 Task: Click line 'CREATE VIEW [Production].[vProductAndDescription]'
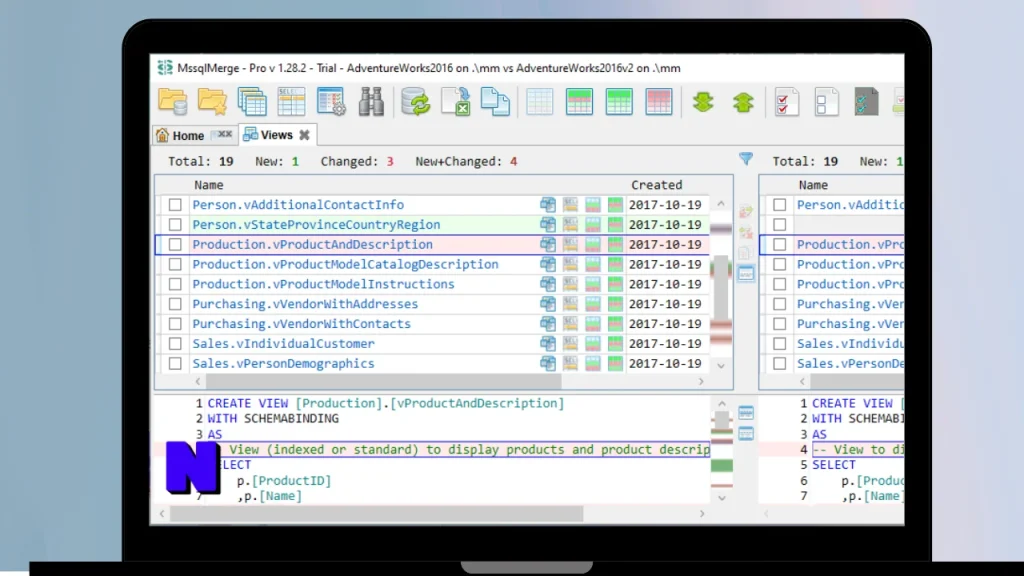(x=385, y=404)
